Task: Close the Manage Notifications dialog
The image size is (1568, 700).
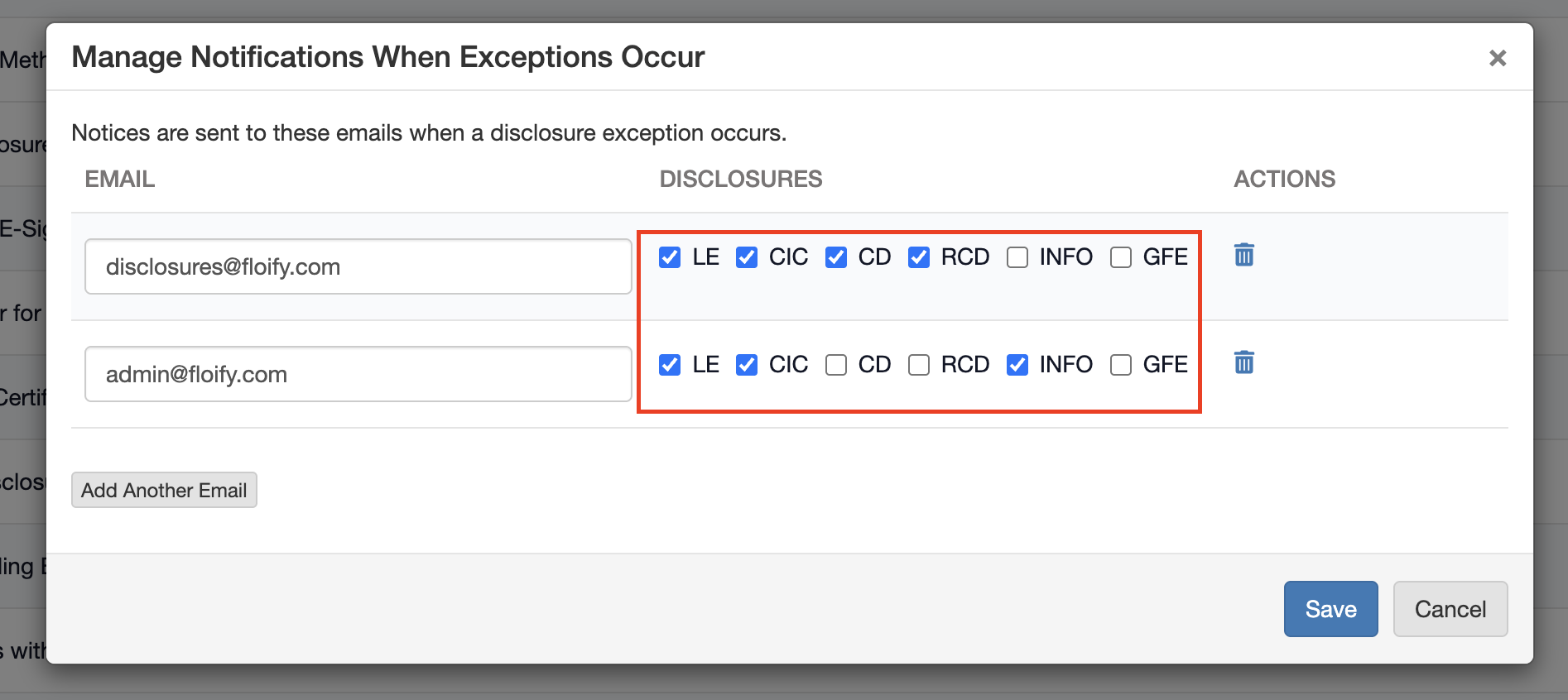Action: point(1497,58)
